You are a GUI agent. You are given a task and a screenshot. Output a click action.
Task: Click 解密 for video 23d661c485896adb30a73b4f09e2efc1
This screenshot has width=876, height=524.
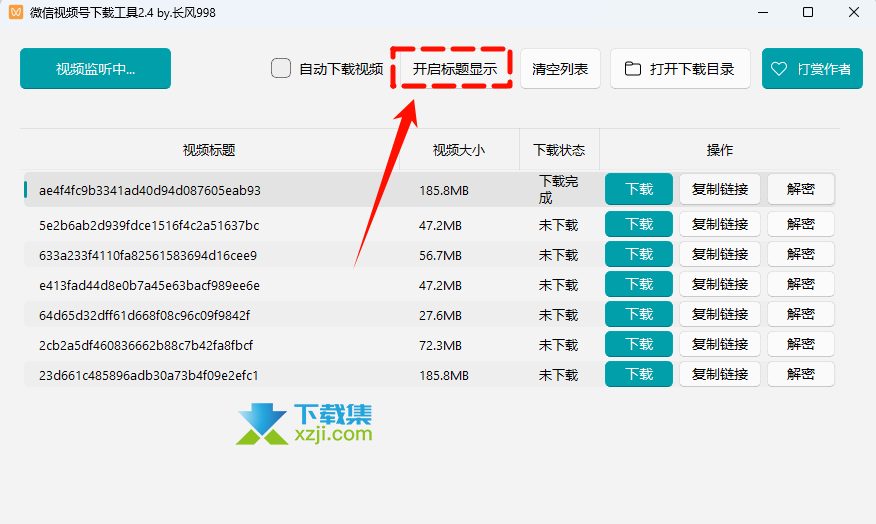tap(800, 375)
